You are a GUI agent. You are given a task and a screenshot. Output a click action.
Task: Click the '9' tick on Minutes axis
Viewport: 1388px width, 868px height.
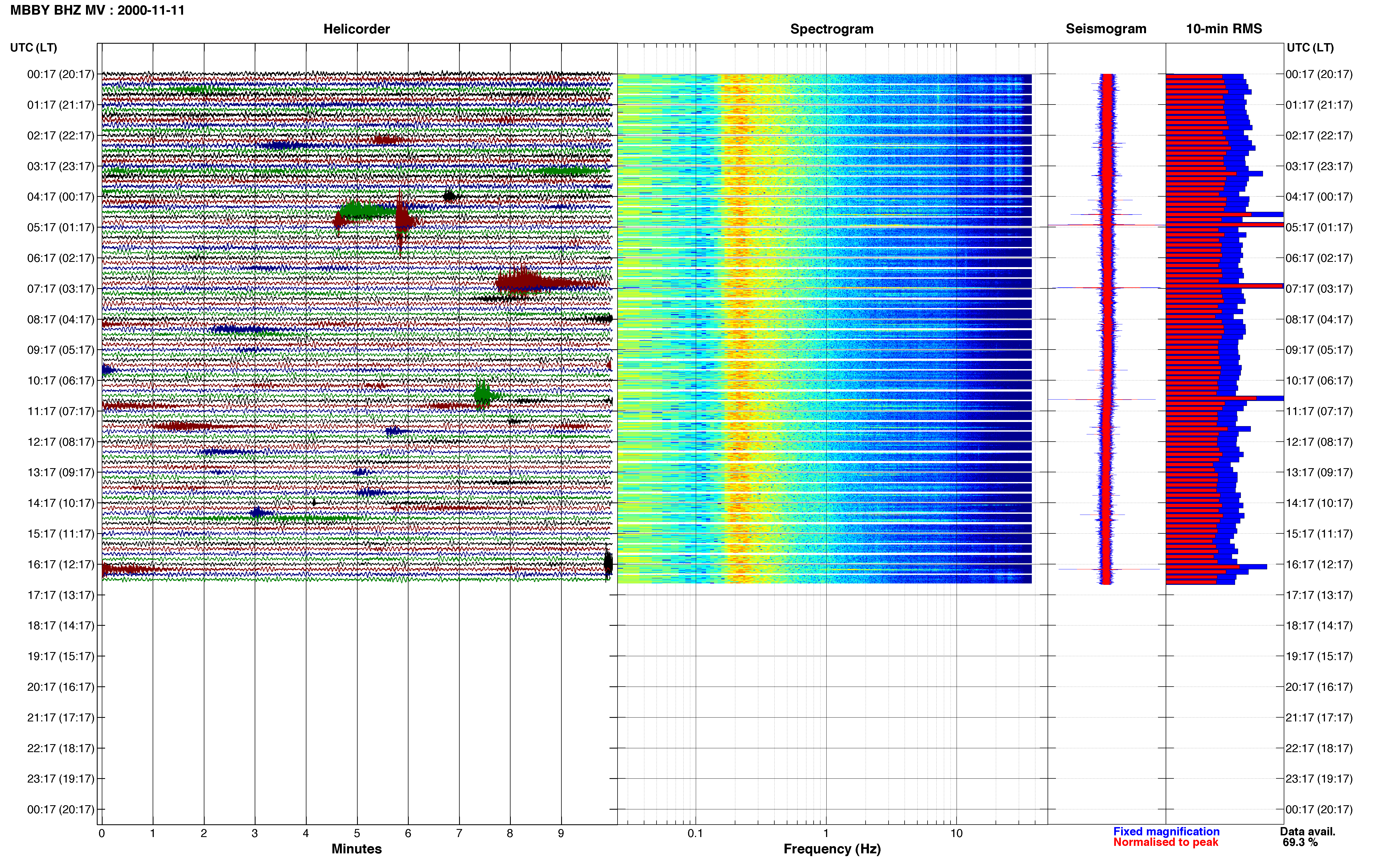[561, 833]
